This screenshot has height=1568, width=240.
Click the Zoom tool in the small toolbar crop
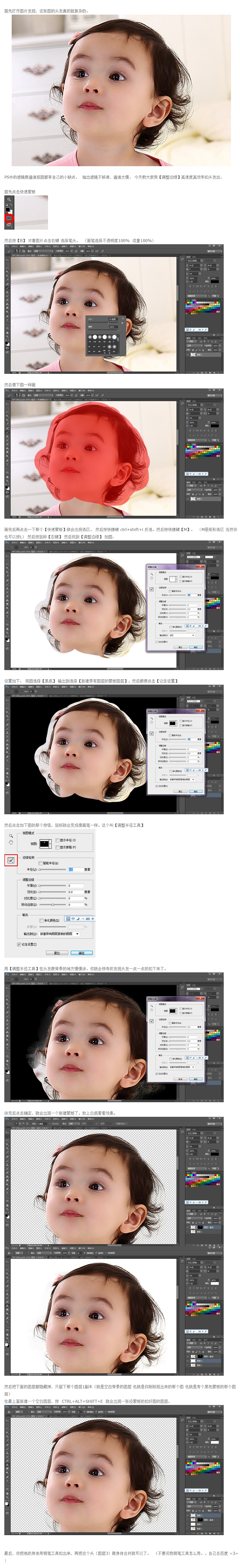(x=9, y=200)
